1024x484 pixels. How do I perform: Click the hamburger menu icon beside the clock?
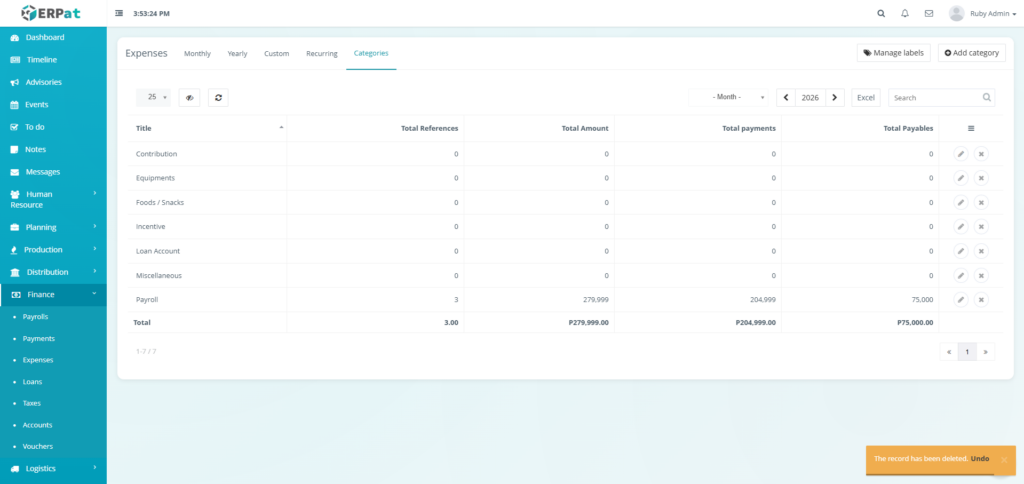tap(120, 14)
